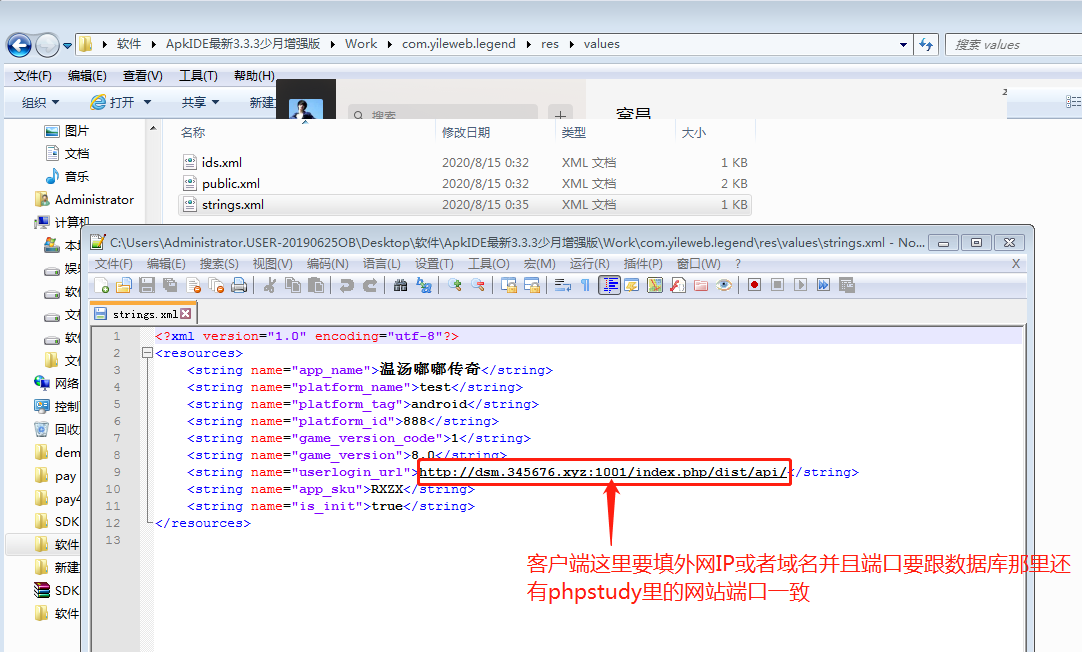
Task: Toggle the indent guide toolbar button
Action: pyautogui.click(x=609, y=285)
